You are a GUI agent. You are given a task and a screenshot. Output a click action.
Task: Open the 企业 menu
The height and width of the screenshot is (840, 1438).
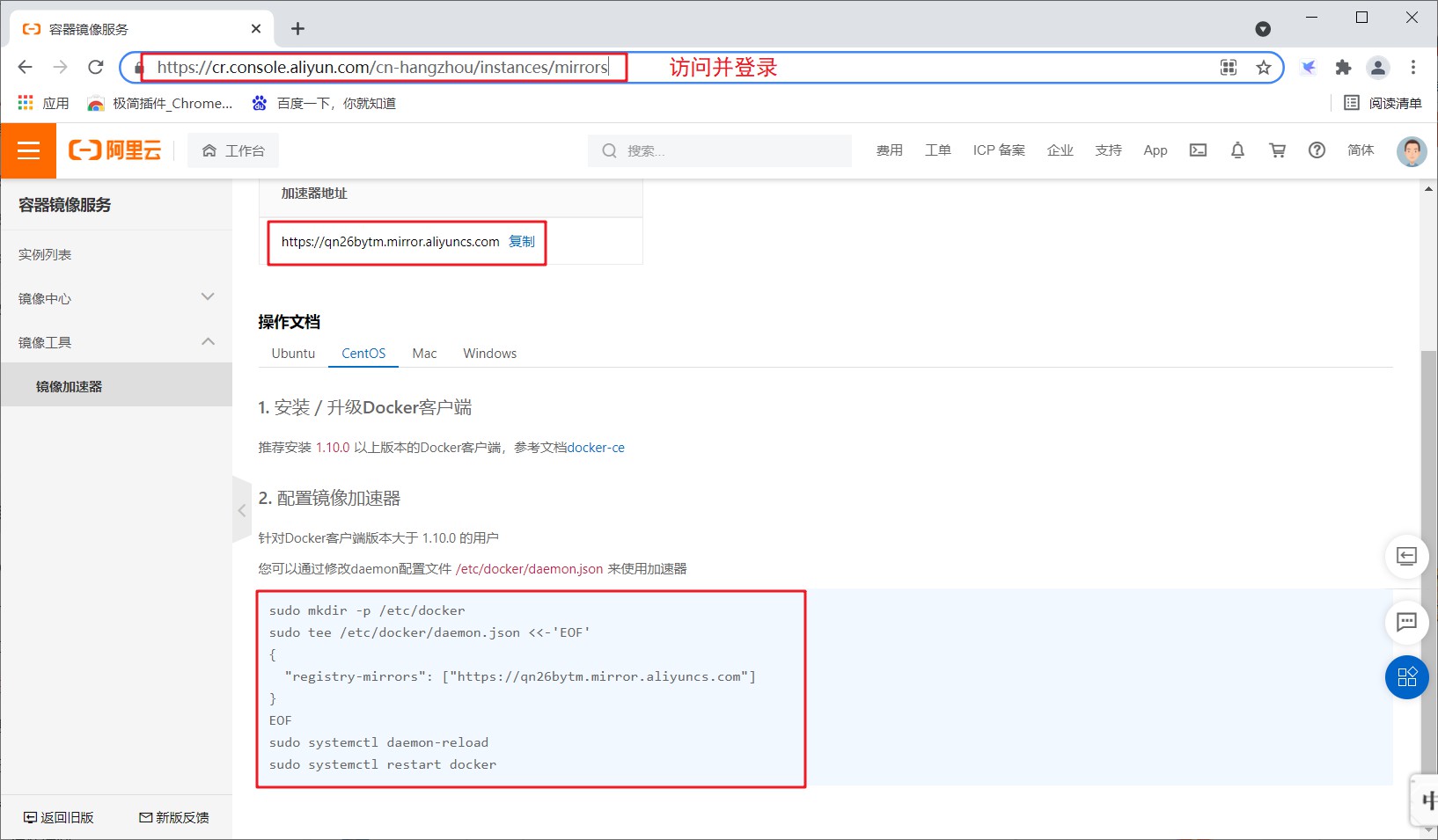point(1060,150)
